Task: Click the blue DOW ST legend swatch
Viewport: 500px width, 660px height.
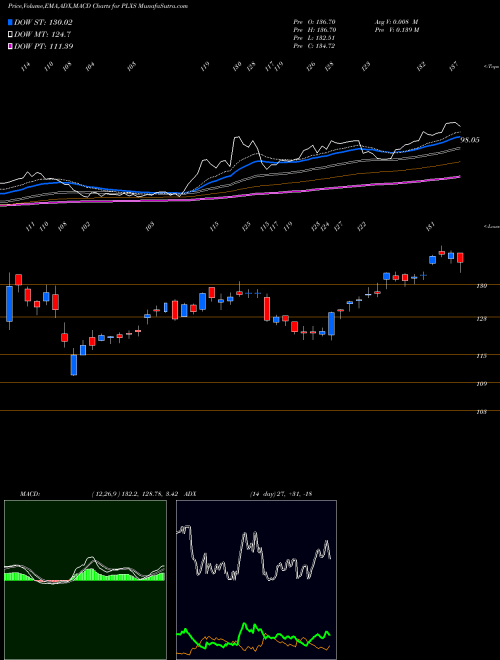Action: pos(10,22)
